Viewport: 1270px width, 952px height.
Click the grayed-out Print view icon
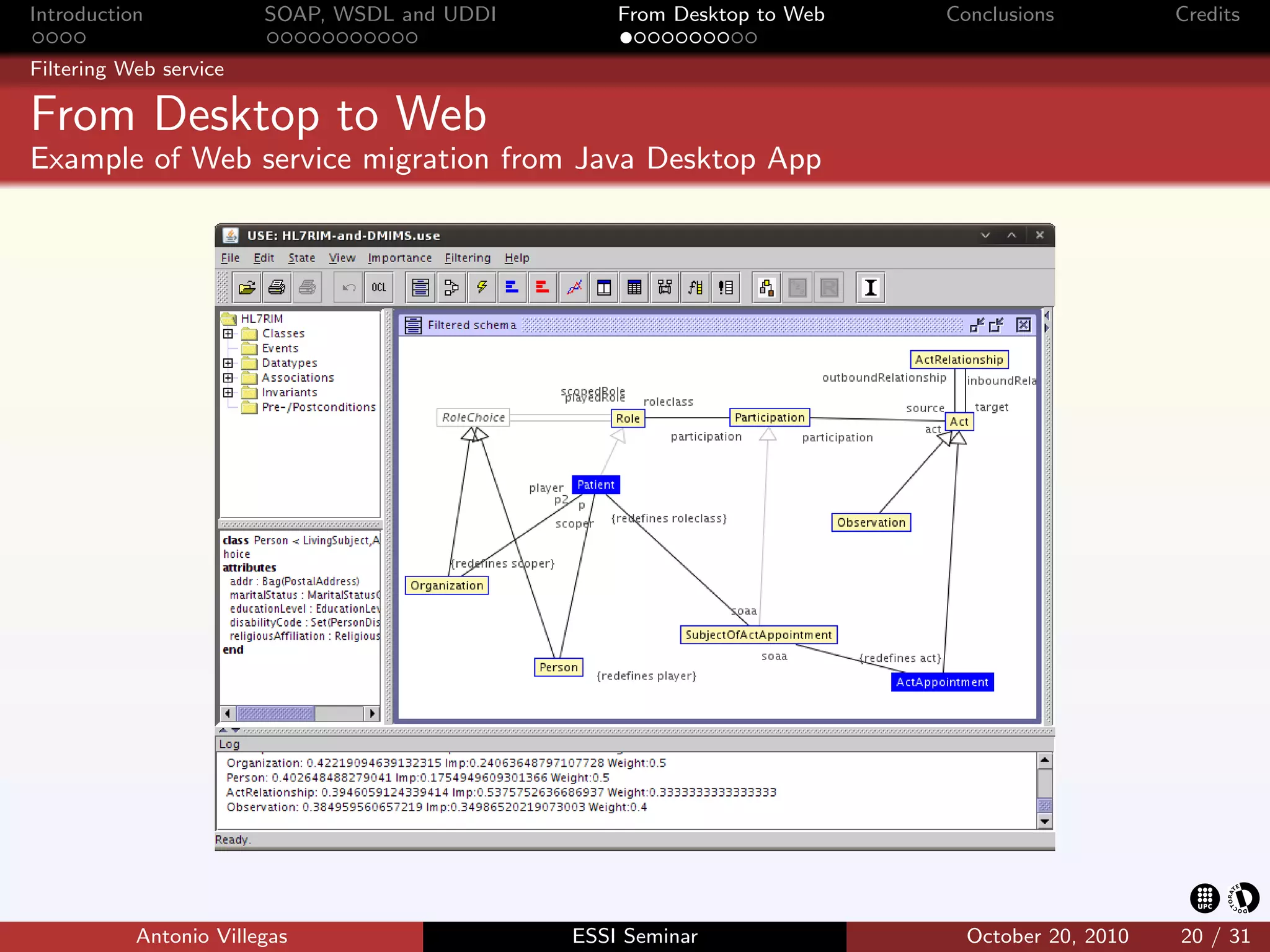[x=308, y=288]
